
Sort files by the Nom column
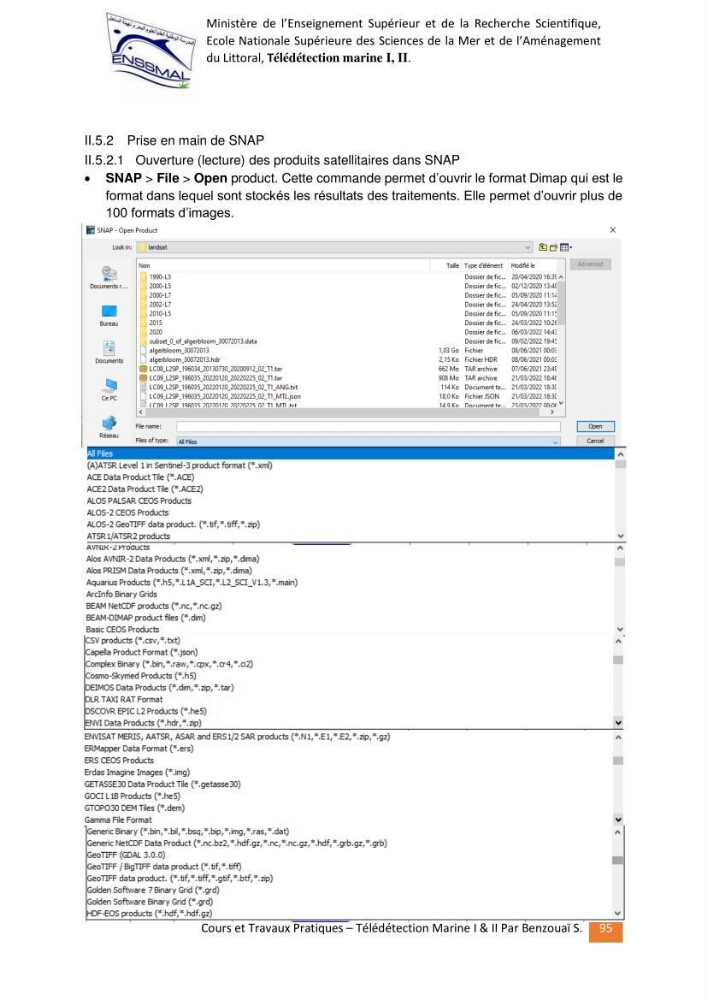(144, 265)
